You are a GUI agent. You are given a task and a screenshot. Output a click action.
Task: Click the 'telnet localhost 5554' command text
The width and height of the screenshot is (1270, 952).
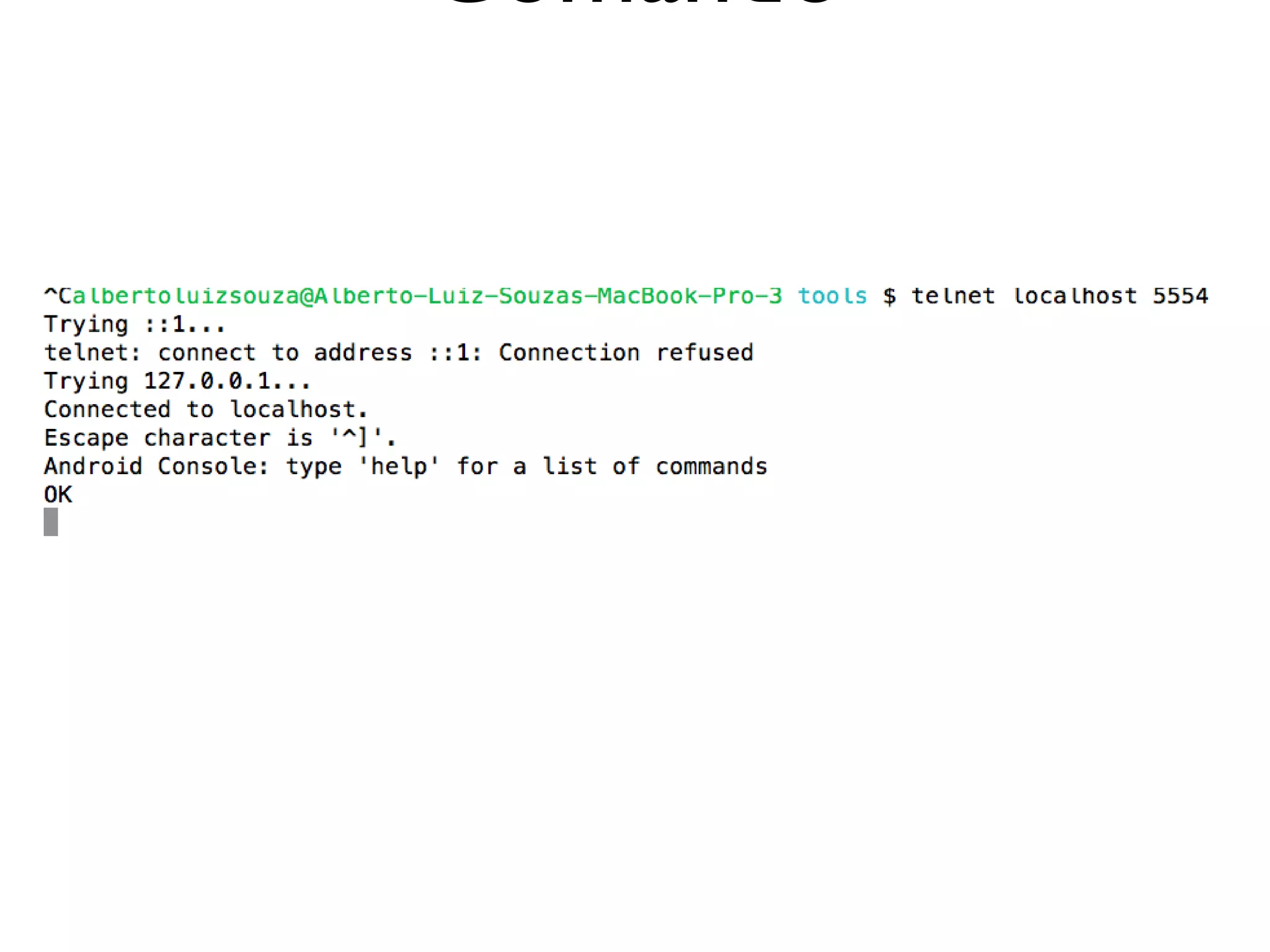[1060, 296]
